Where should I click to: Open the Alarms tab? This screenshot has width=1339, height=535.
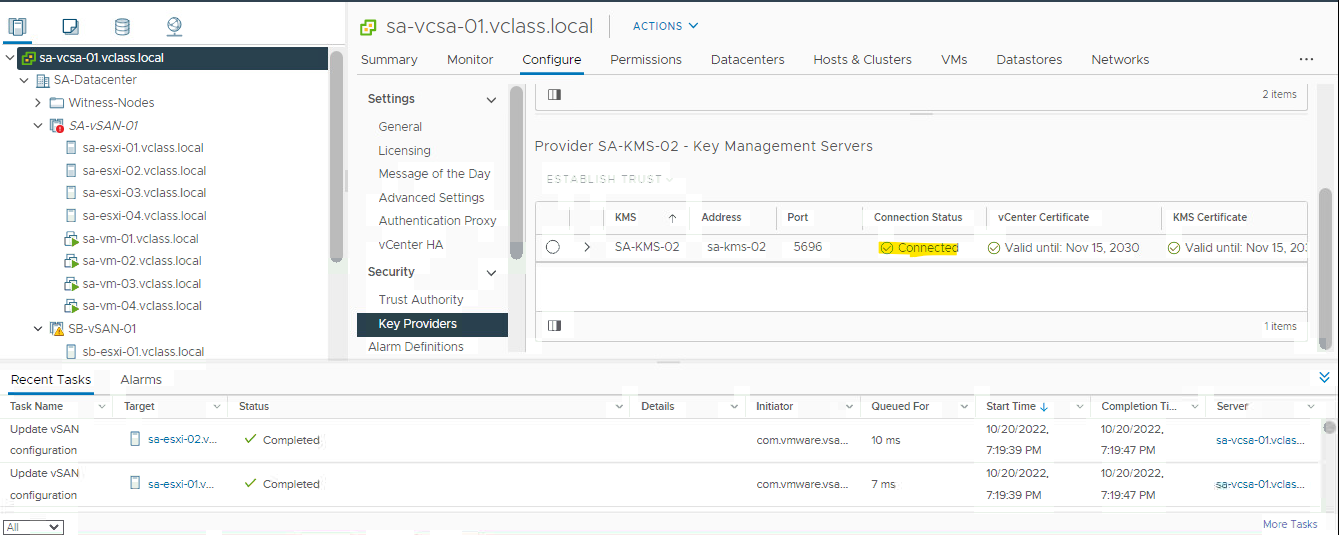pyautogui.click(x=141, y=380)
